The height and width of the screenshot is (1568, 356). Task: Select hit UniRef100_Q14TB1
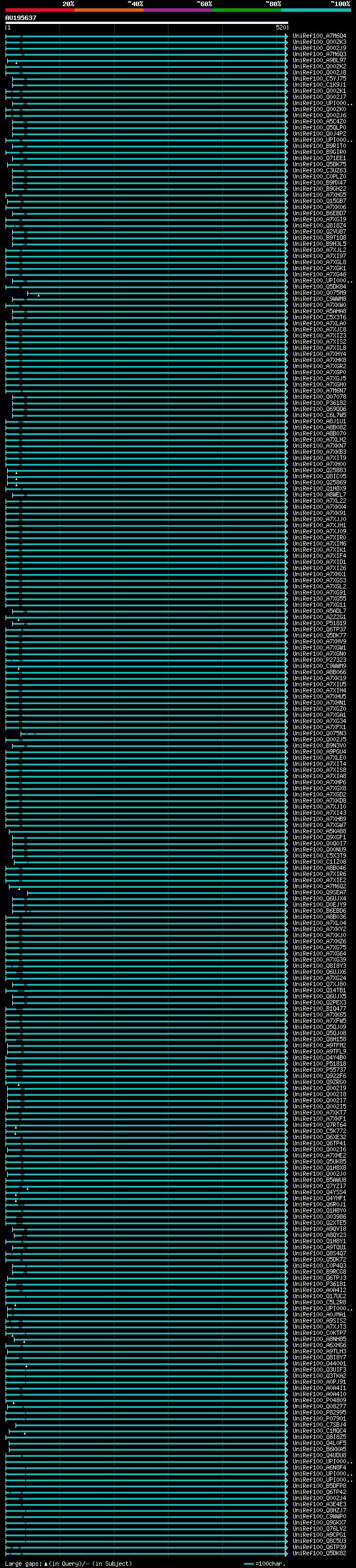click(319, 990)
